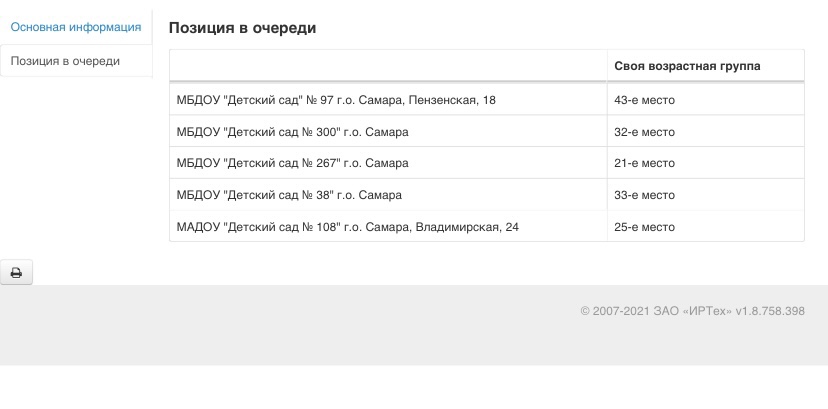Click version number v1.8.758.398 in footer
This screenshot has width=828, height=409.
(x=770, y=311)
